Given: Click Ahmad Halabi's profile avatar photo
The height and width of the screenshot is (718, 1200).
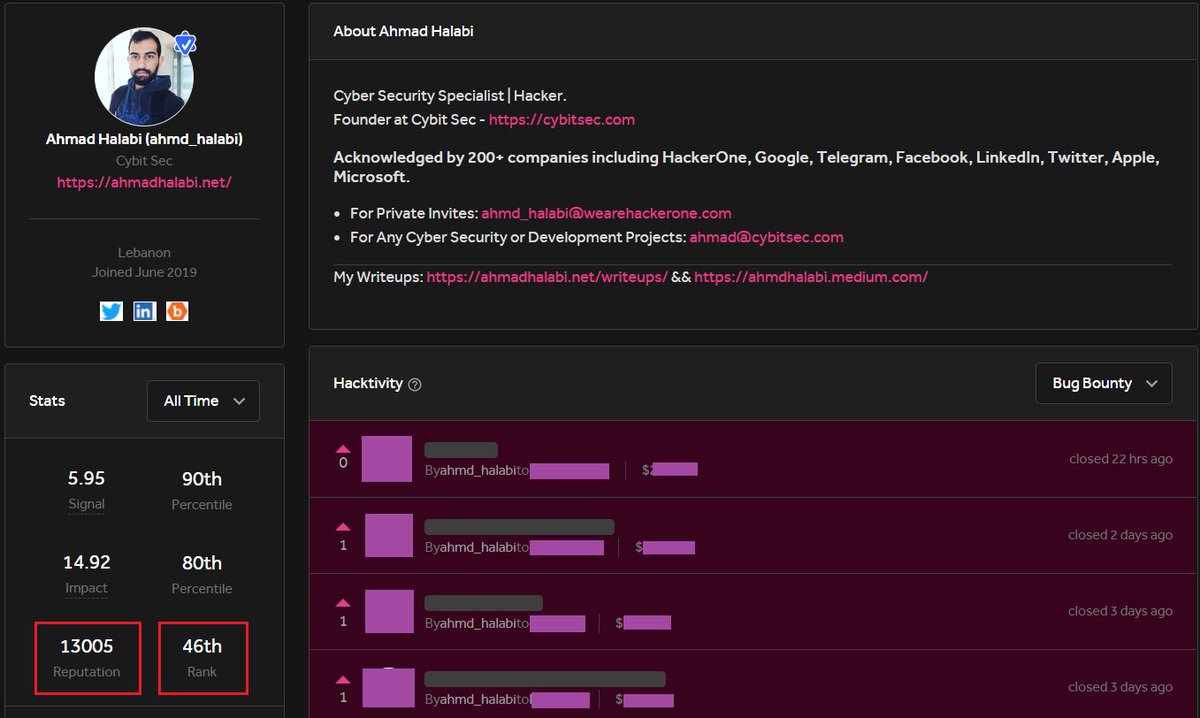Looking at the screenshot, I should (144, 77).
